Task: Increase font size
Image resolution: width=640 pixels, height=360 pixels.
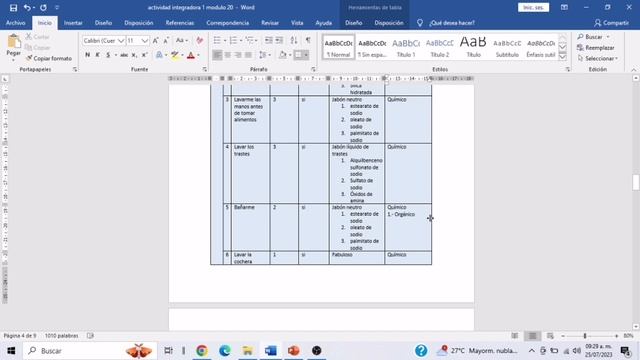Action: point(156,40)
